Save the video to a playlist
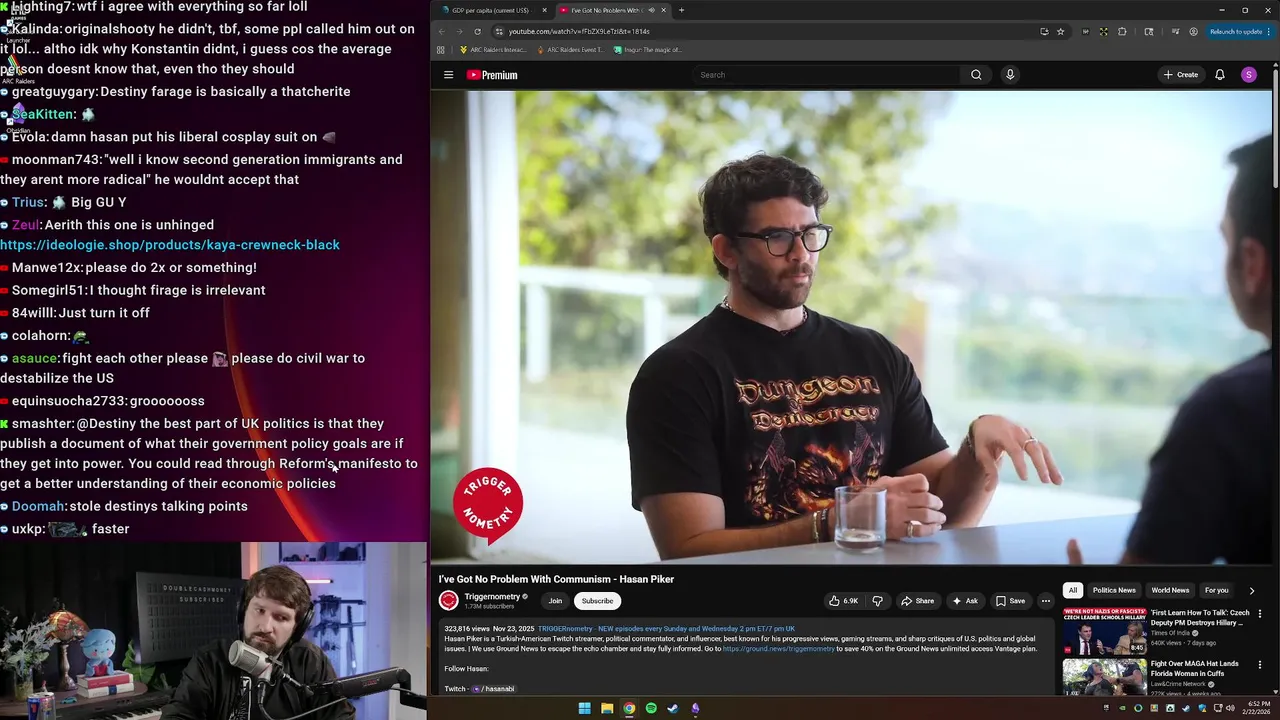This screenshot has height=720, width=1280. [1010, 601]
